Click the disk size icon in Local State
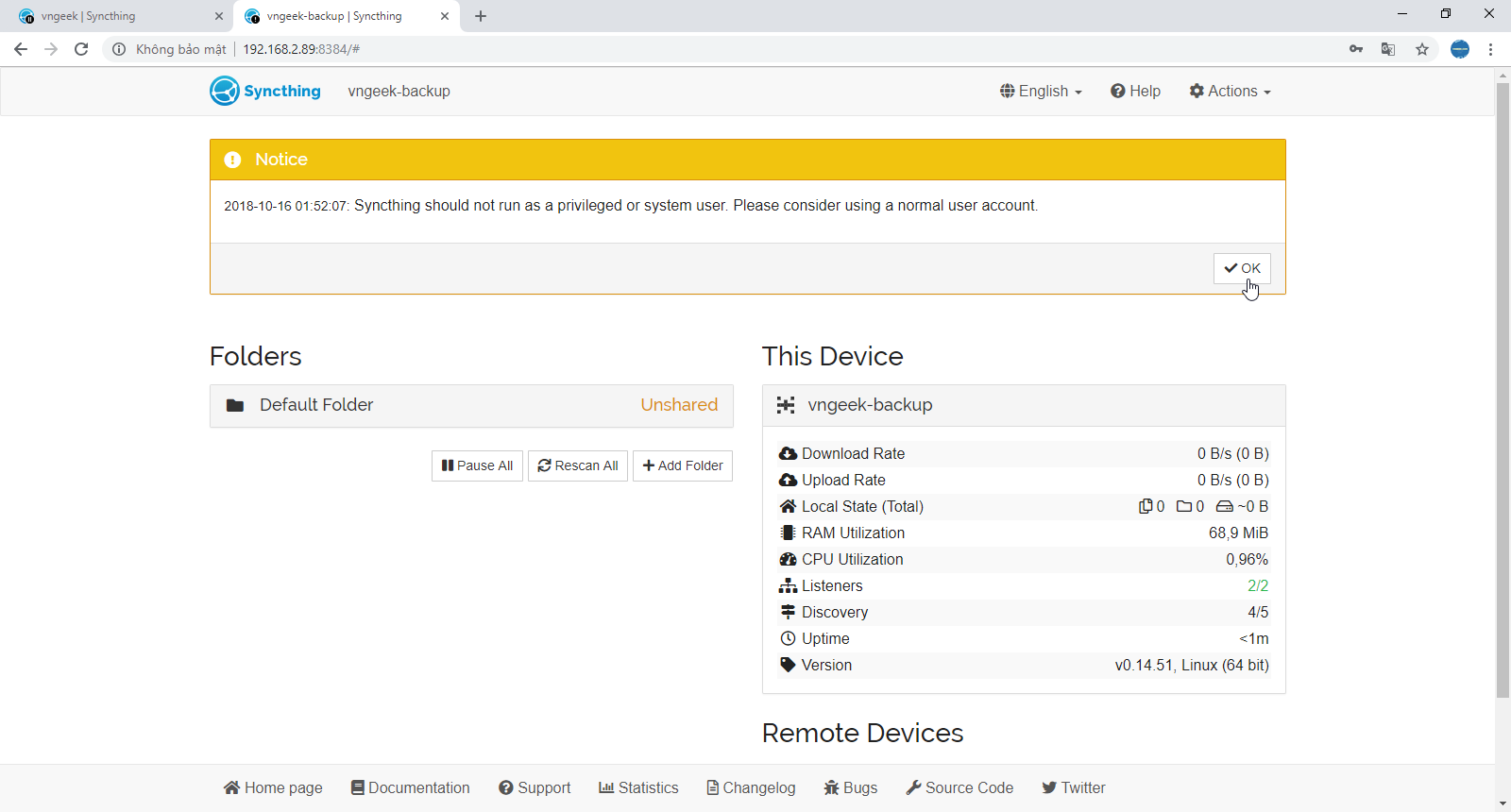 click(1225, 506)
